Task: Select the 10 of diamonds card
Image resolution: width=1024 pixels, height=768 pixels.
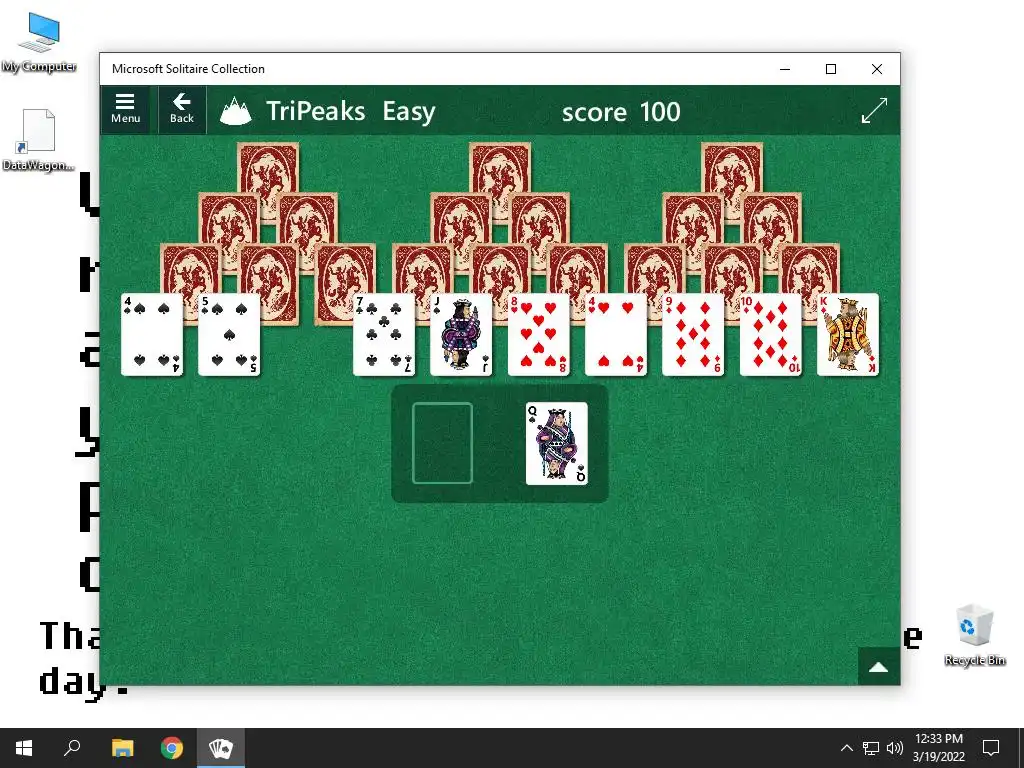Action: [x=771, y=334]
